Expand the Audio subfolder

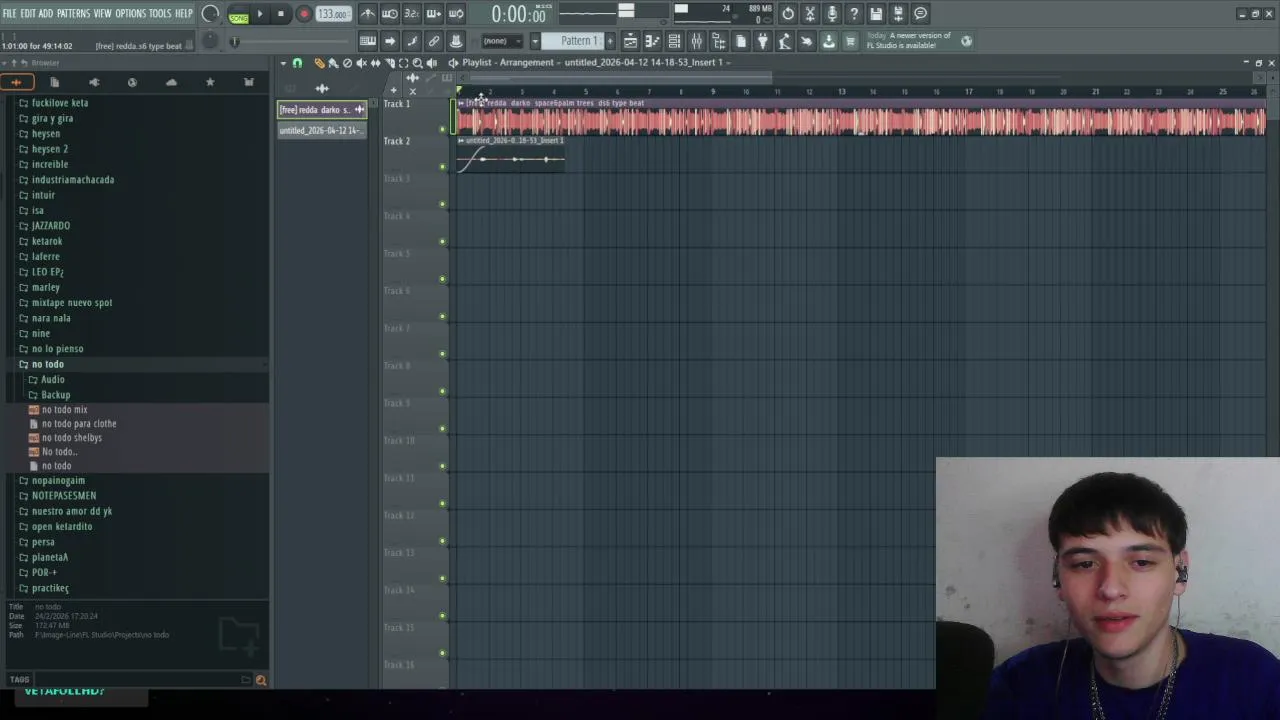click(x=51, y=380)
